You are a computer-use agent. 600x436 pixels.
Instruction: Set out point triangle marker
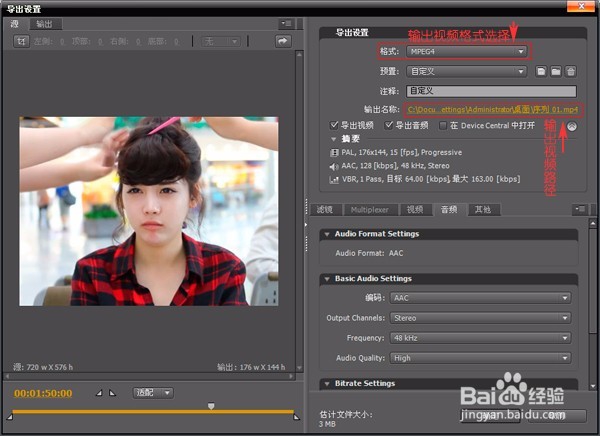click(112, 393)
